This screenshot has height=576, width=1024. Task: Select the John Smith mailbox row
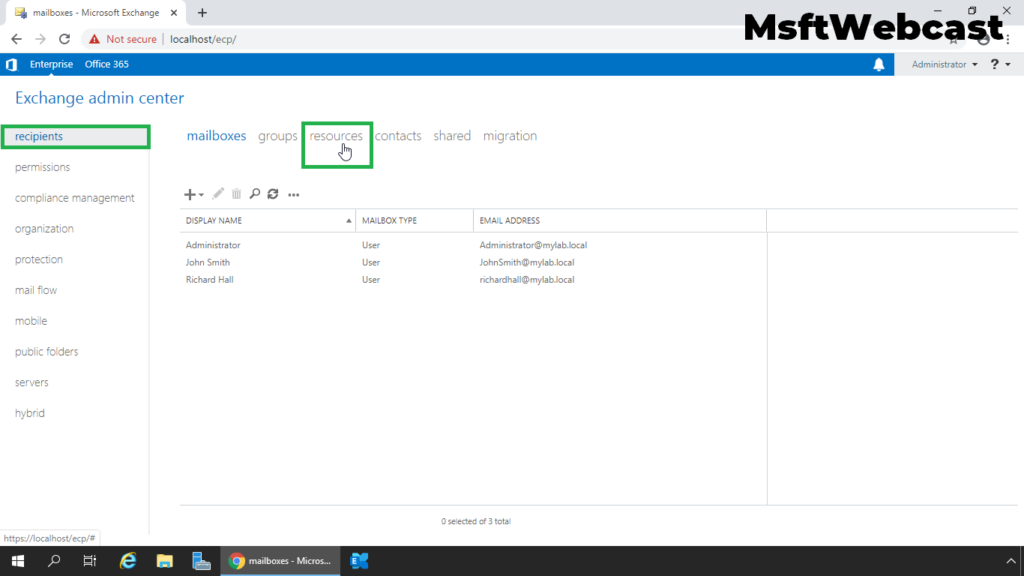tap(473, 263)
